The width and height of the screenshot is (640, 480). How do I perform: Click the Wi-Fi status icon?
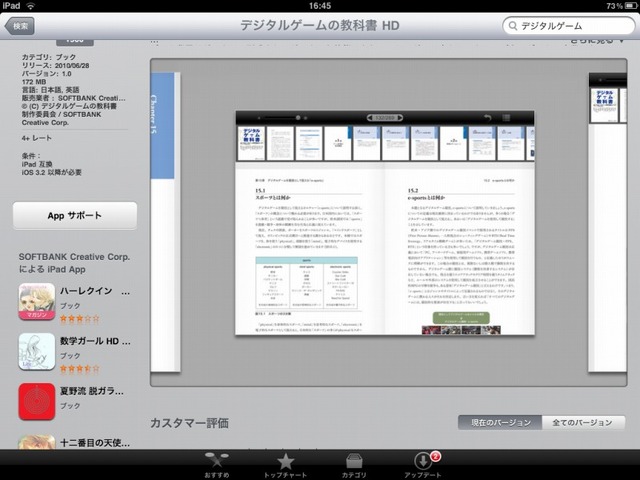point(31,6)
